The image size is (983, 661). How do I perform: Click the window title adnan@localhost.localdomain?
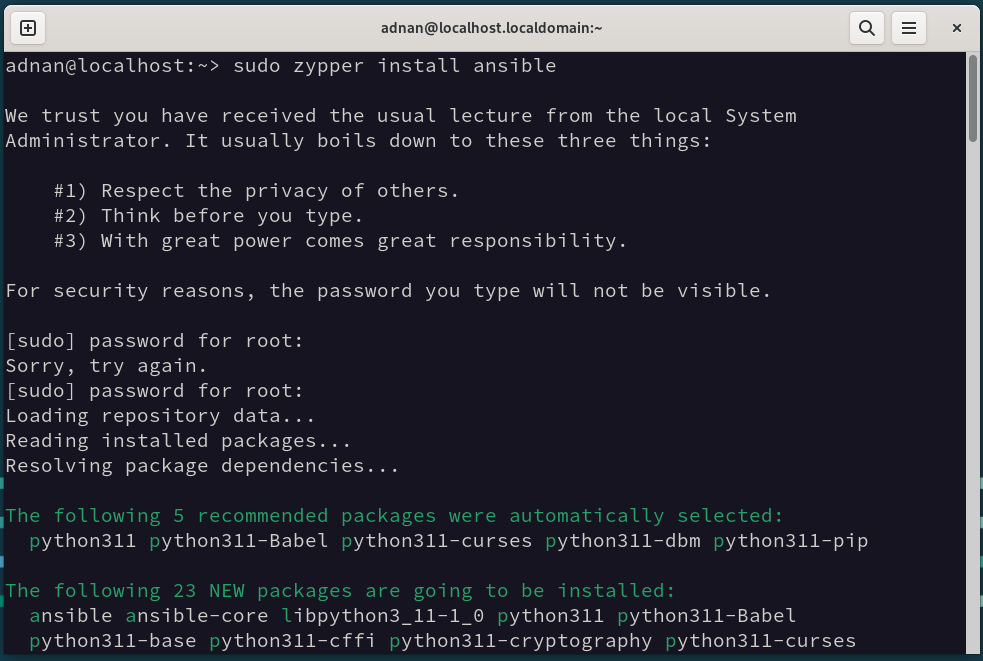(x=492, y=28)
